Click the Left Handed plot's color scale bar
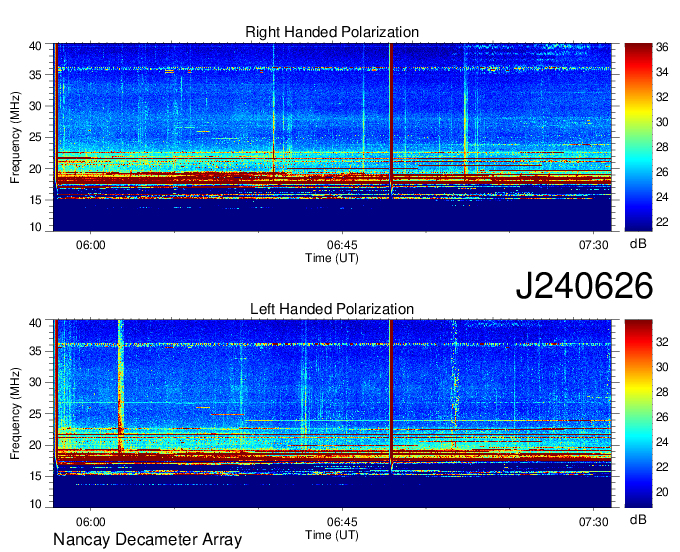 (638, 414)
